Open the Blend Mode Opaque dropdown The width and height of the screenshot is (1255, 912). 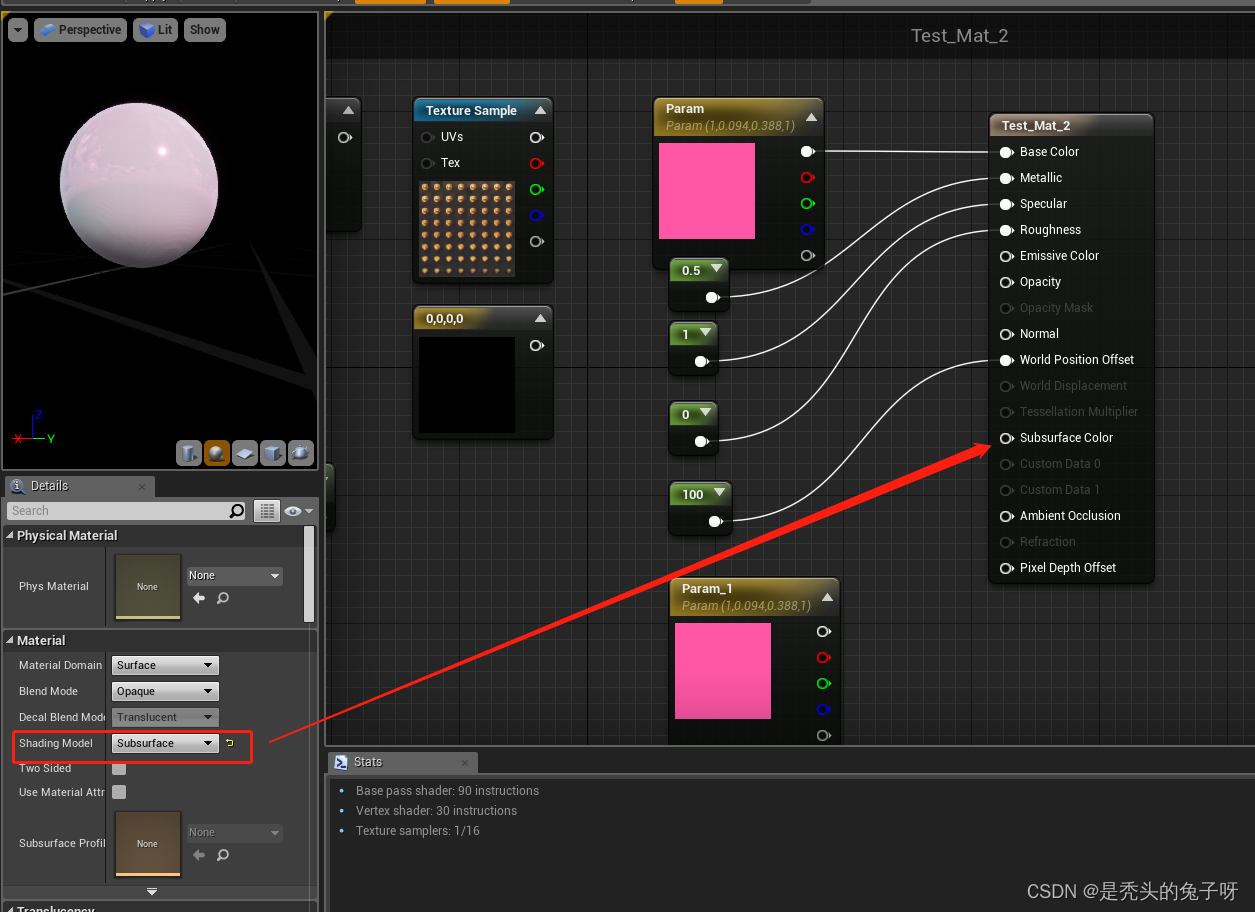point(164,691)
